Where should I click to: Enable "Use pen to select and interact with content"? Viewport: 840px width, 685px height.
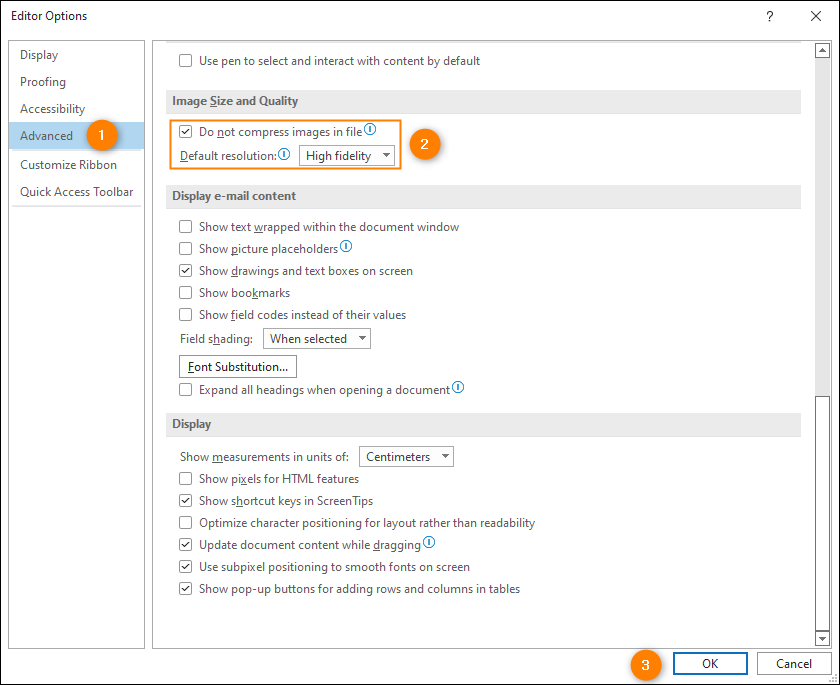pyautogui.click(x=185, y=60)
